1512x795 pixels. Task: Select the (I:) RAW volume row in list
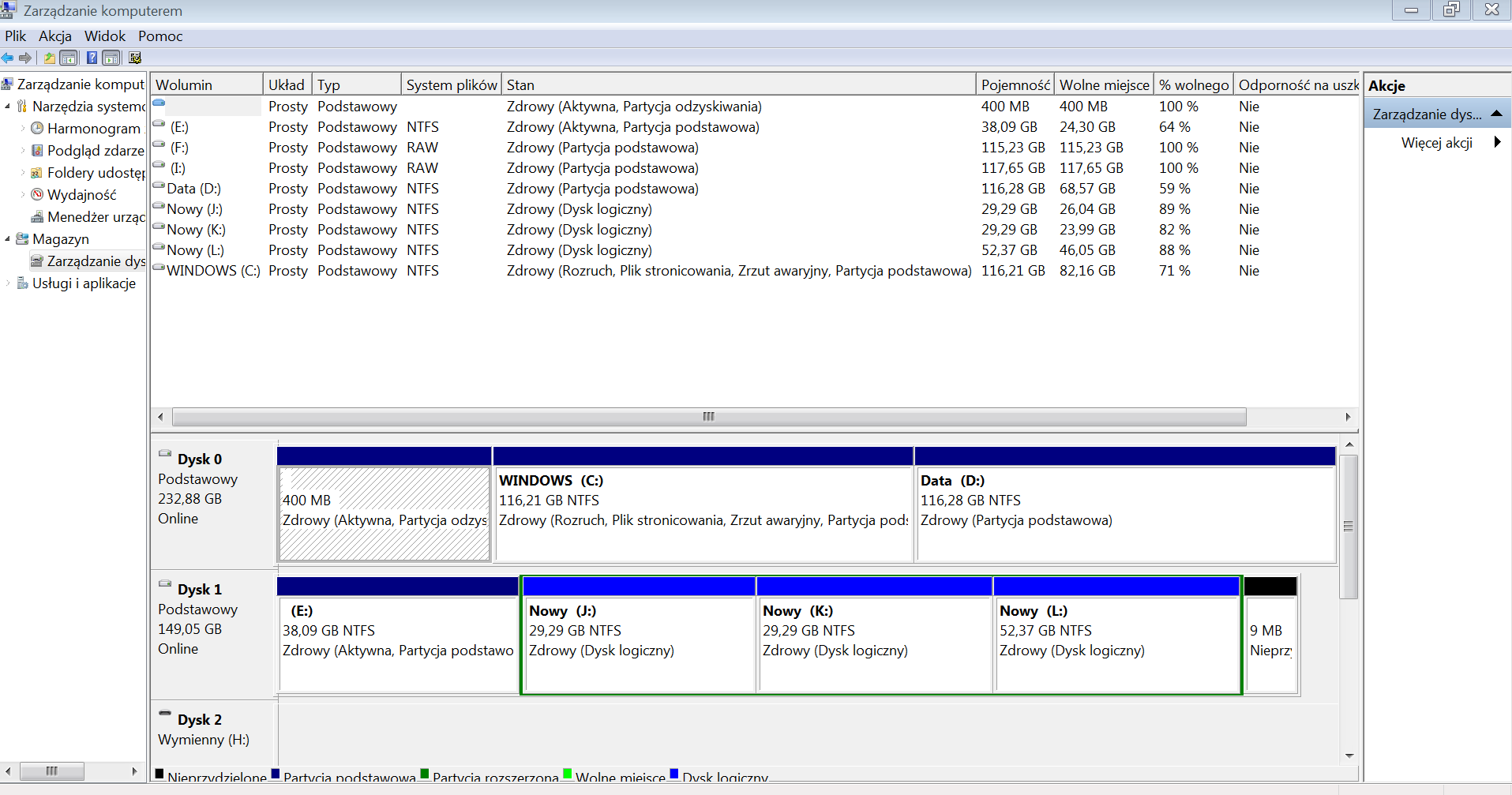click(x=755, y=168)
